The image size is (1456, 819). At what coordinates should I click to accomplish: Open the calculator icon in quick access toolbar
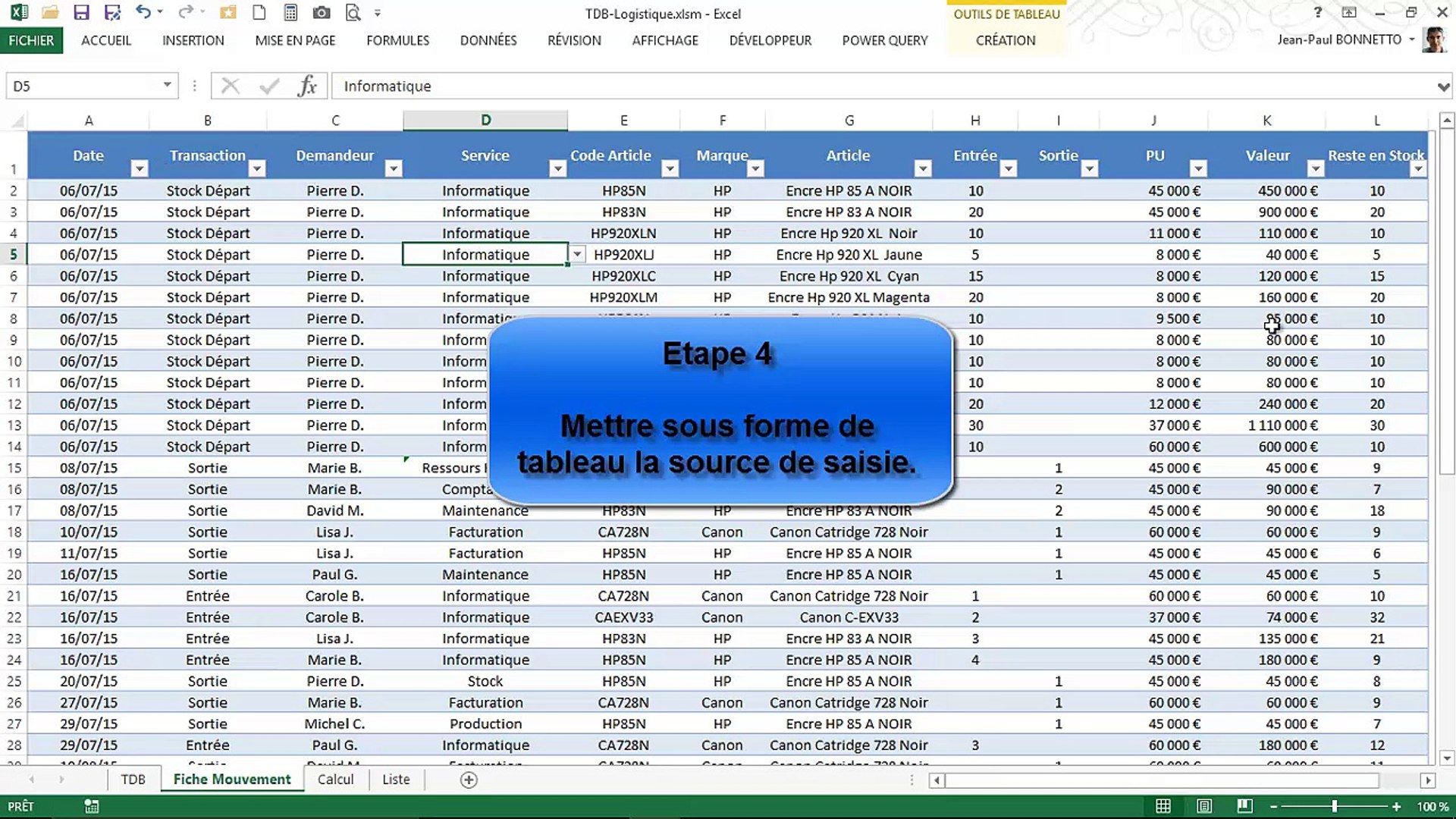(290, 13)
